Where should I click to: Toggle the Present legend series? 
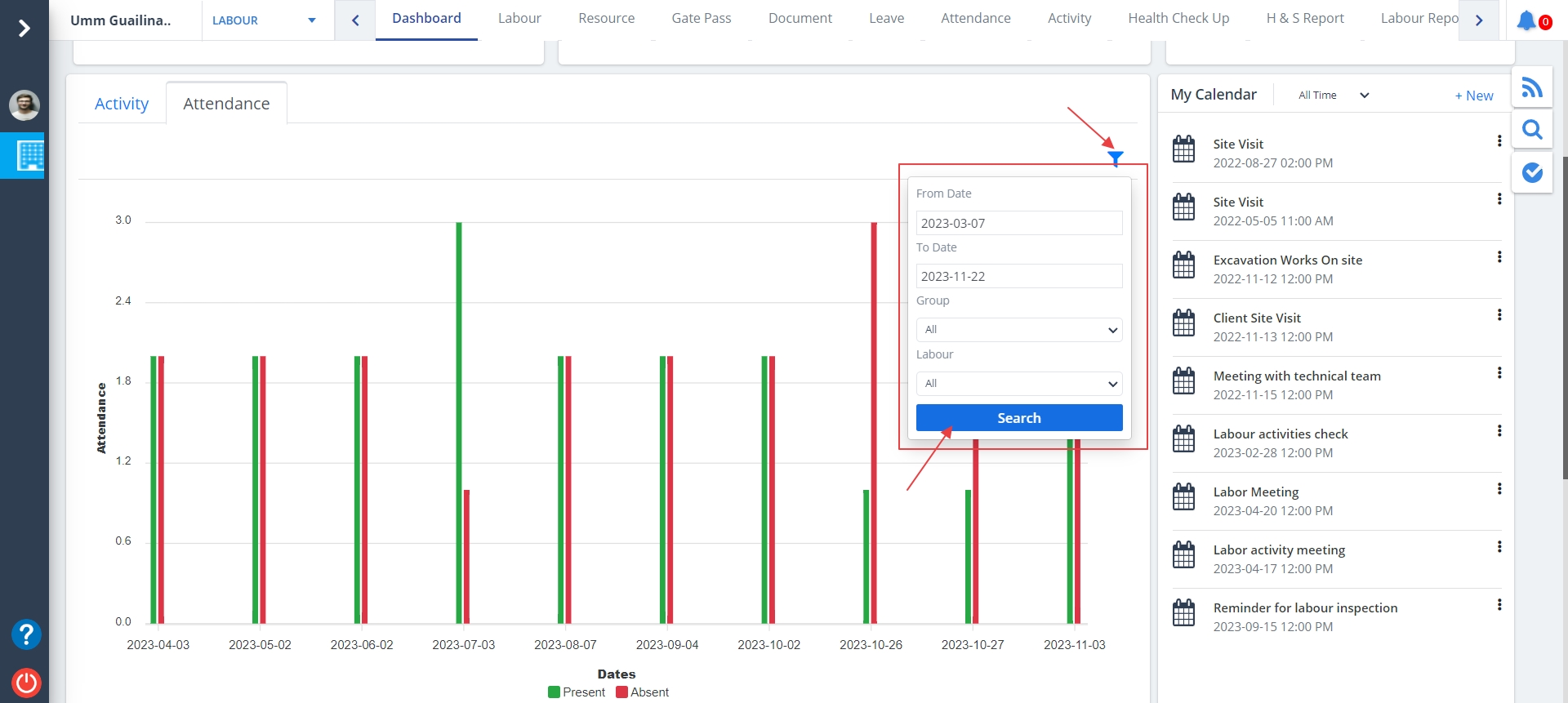tap(577, 692)
